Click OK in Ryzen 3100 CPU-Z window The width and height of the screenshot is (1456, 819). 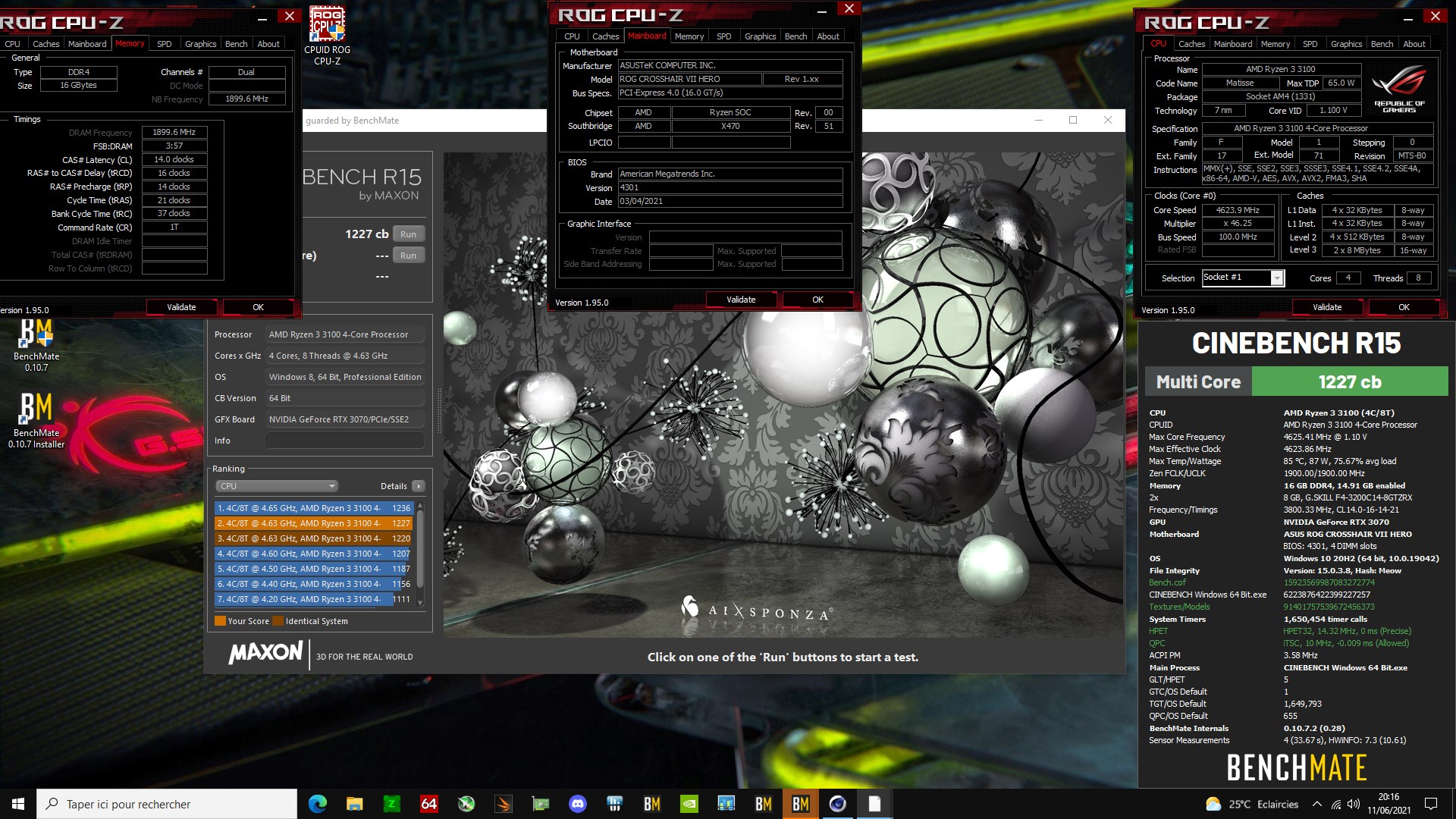tap(1404, 307)
